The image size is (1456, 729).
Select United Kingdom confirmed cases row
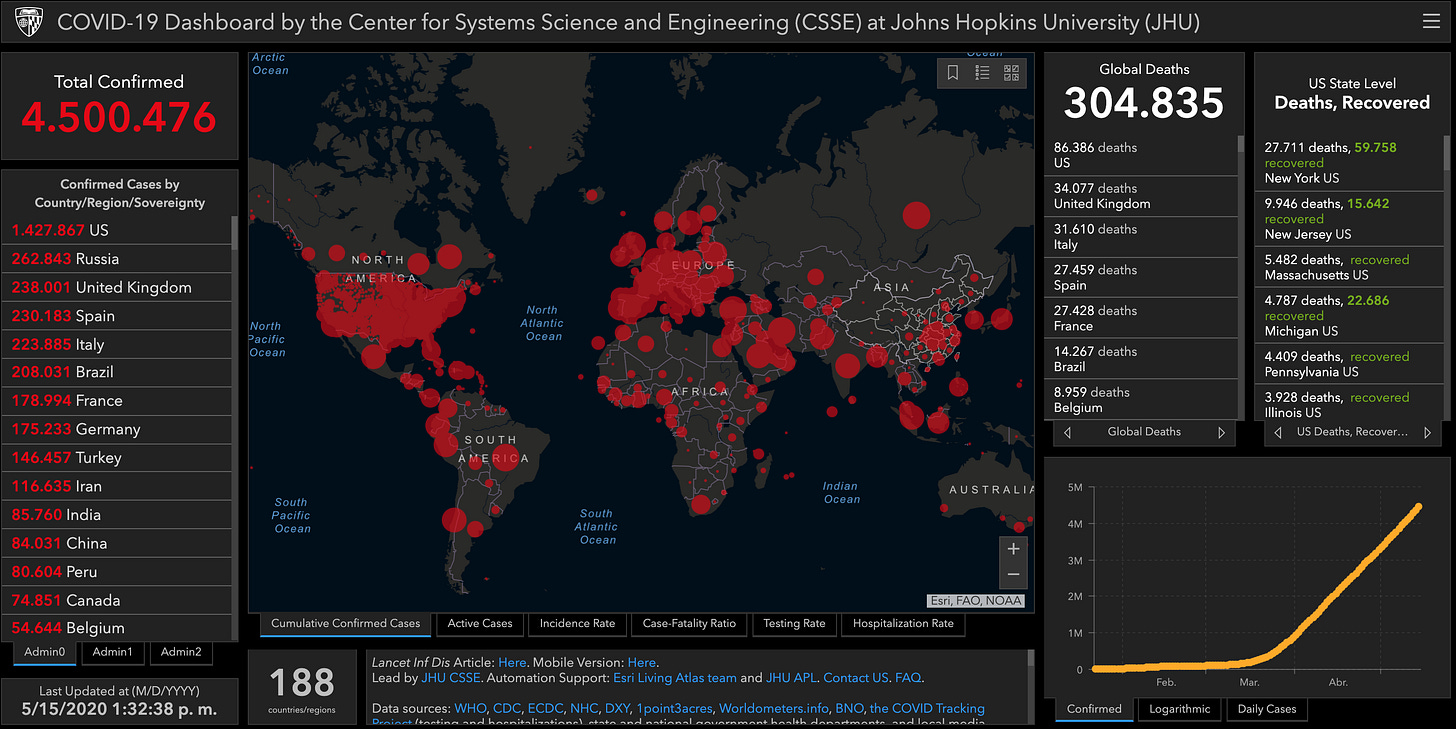coord(117,287)
